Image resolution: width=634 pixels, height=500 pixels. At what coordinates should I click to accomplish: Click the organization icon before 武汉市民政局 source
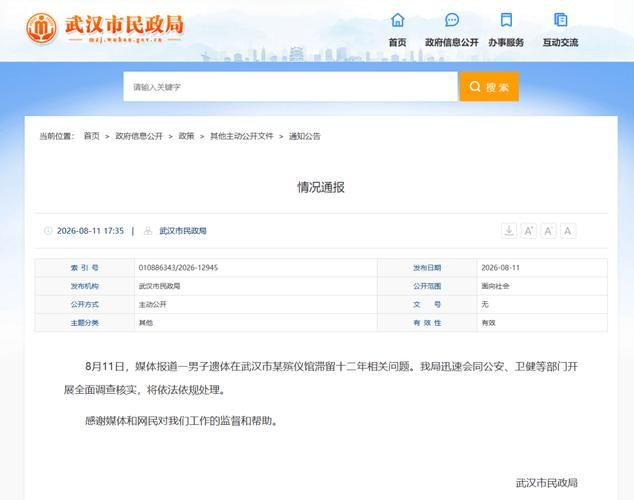[x=148, y=231]
